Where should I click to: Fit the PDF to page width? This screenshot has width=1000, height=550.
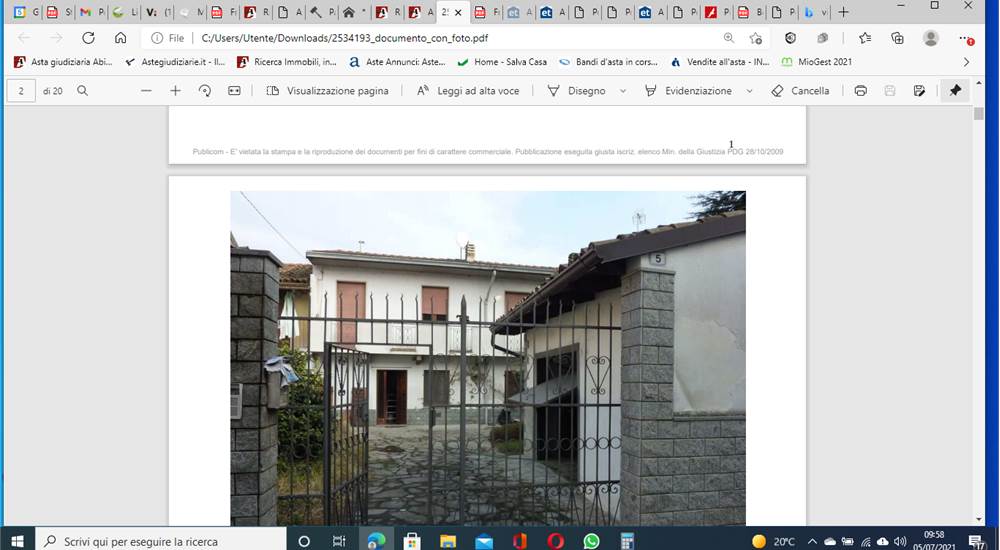click(x=234, y=91)
